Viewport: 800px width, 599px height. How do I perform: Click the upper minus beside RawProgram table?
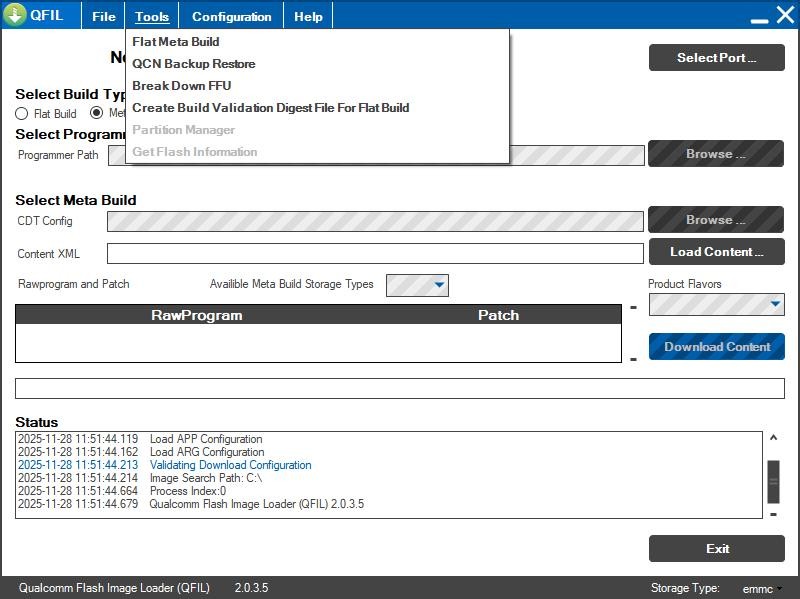633,307
